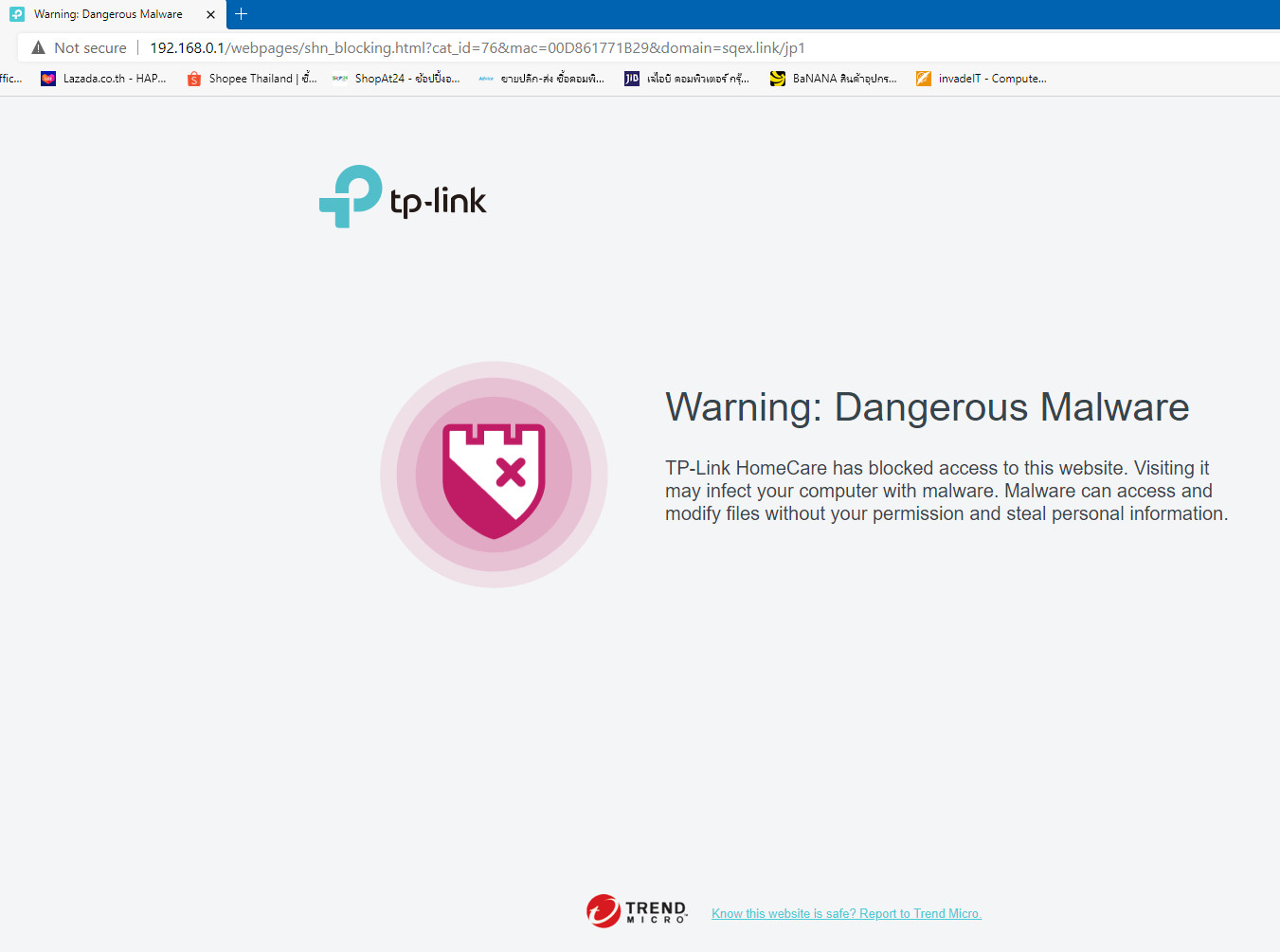
Task: Click the JIB favicon in bookmarks bar
Action: [x=632, y=79]
